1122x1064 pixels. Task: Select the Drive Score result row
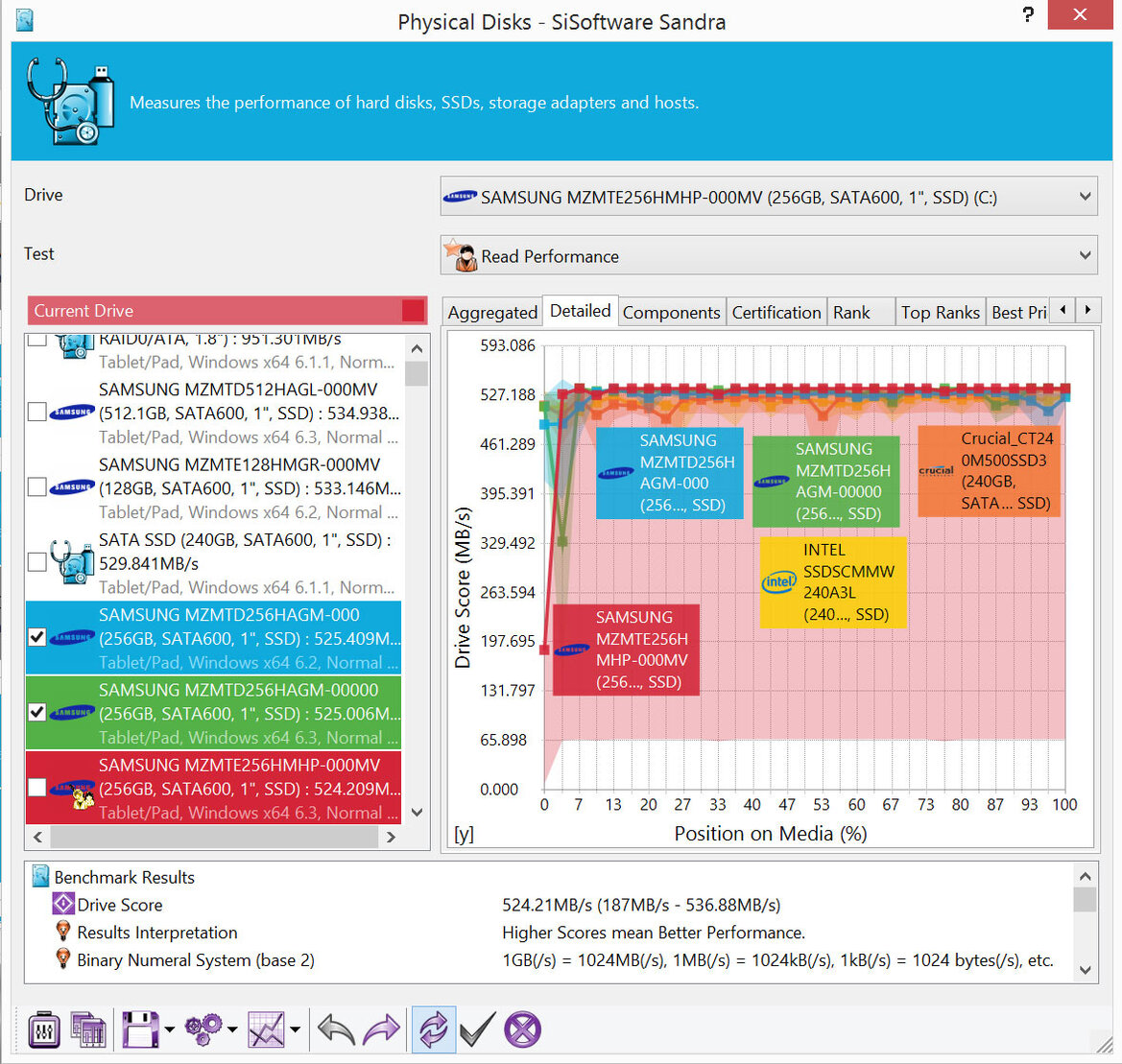point(551,905)
